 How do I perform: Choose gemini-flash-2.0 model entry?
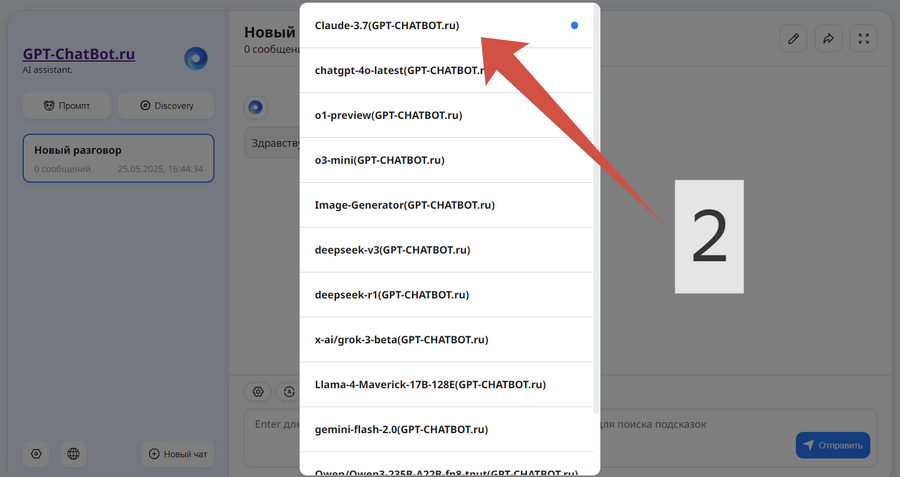(446, 429)
